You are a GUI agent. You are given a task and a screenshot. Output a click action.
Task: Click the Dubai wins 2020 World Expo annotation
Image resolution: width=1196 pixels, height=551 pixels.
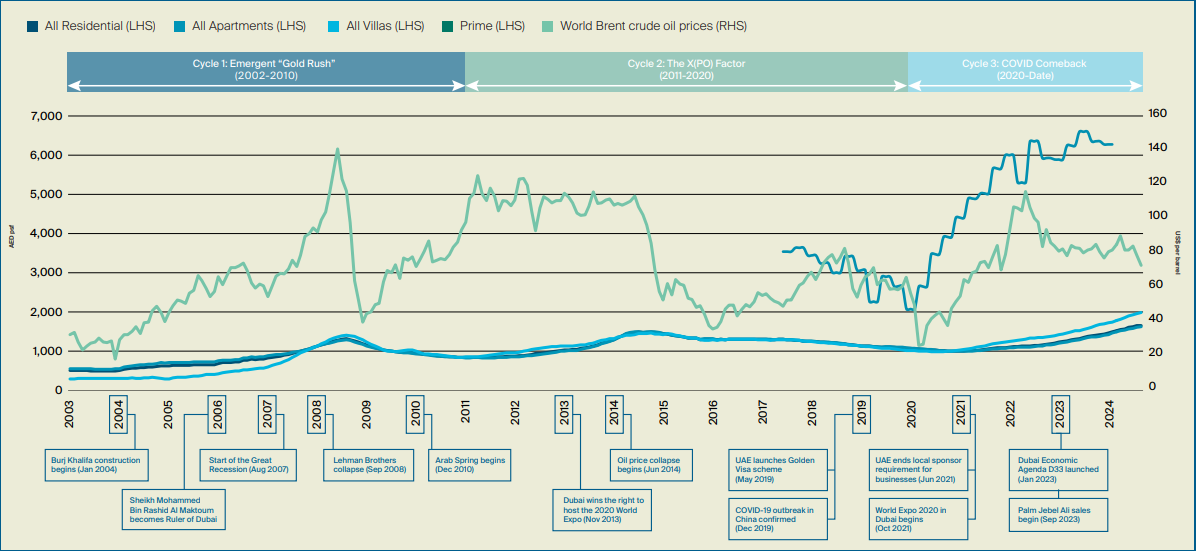pos(602,509)
